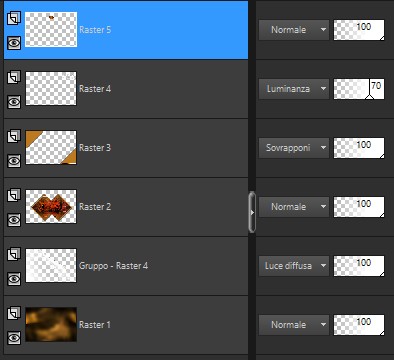Select the Raster 3 thumbnail with orange corners
Image resolution: width=394 pixels, height=360 pixels.
pos(51,148)
